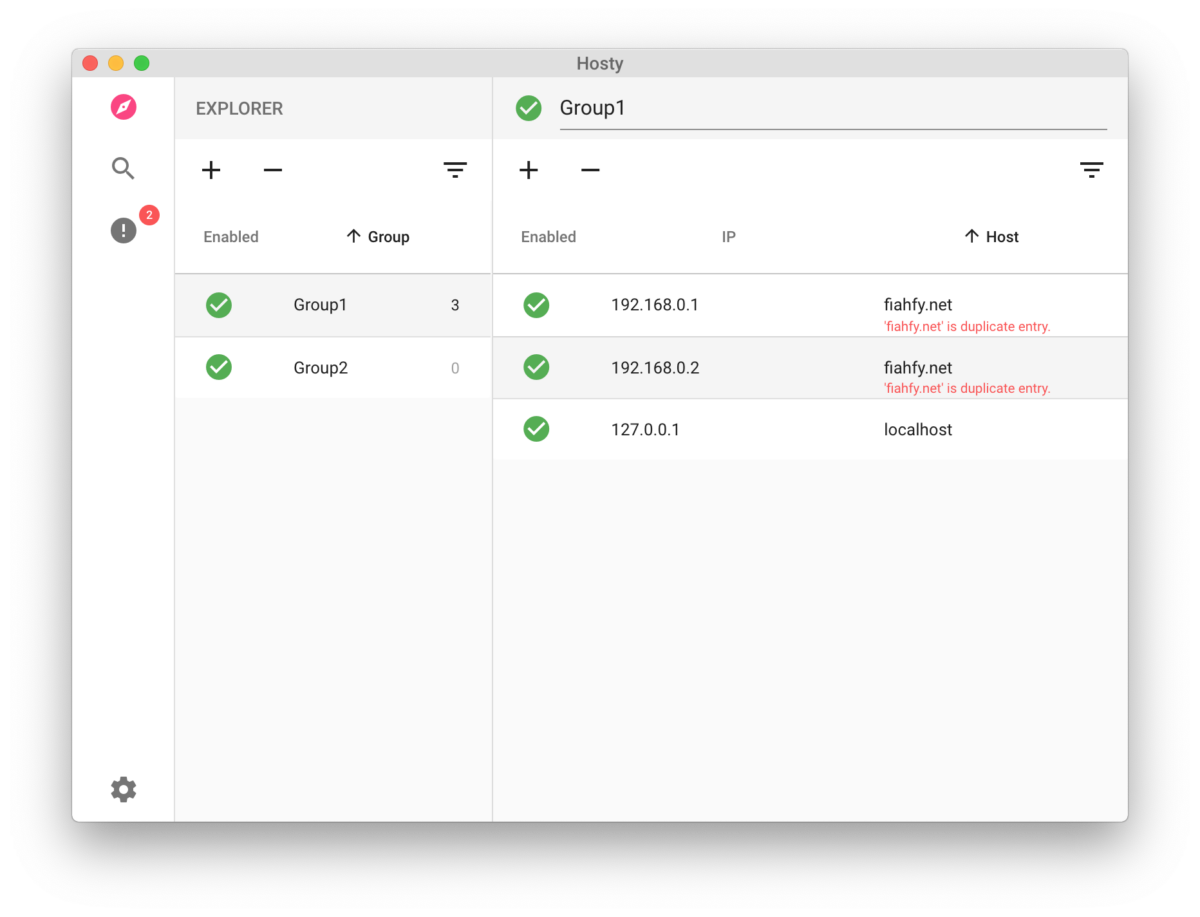
Task: Remove selected group with minus icon
Action: (x=273, y=170)
